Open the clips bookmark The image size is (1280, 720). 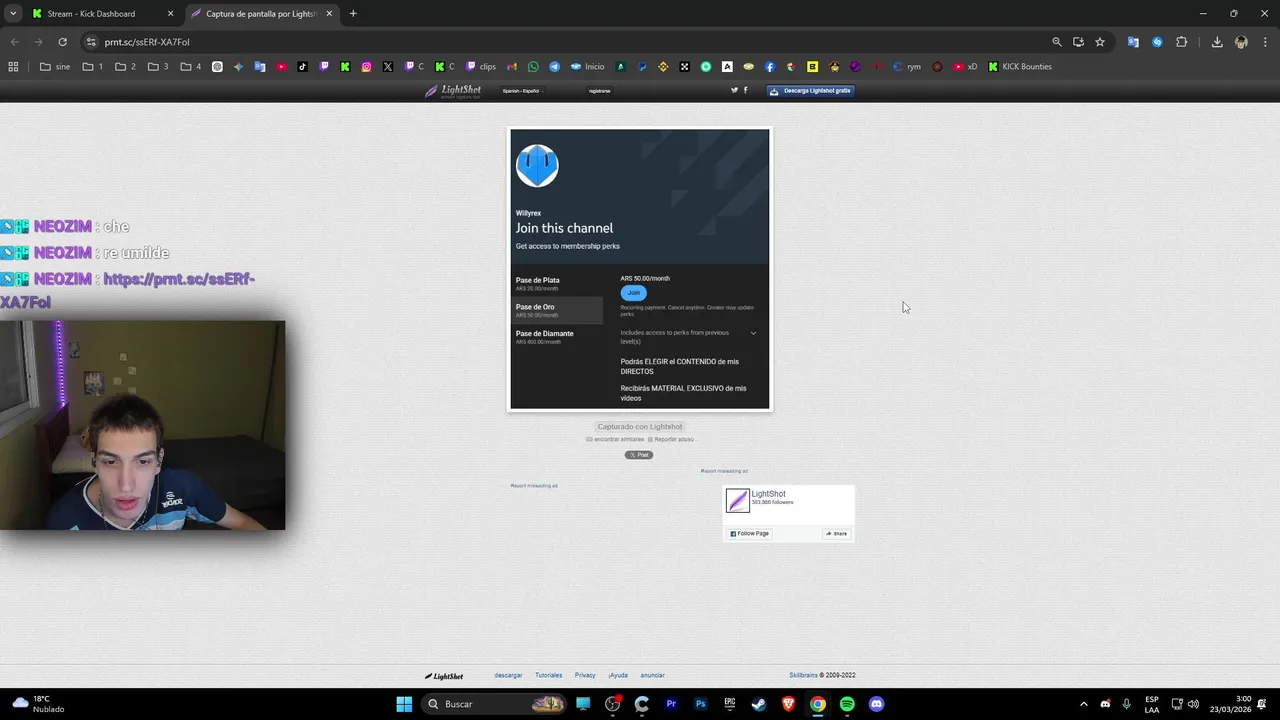[x=480, y=67]
